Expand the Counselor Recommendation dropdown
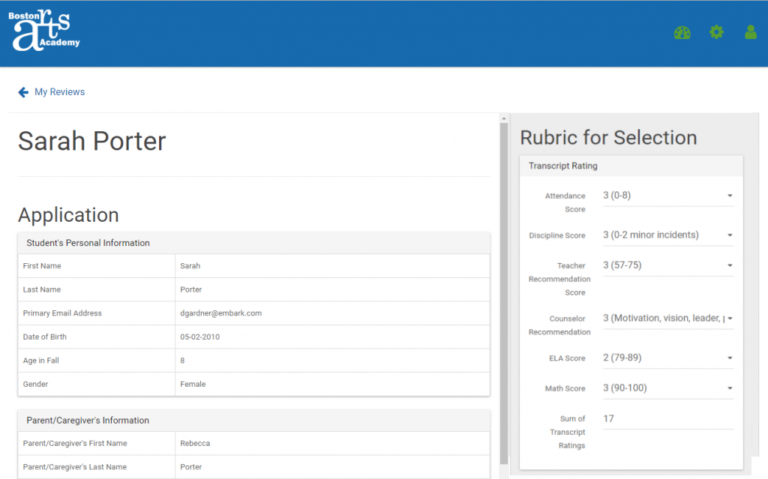Screen dimensions: 768x479 [x=667, y=318]
